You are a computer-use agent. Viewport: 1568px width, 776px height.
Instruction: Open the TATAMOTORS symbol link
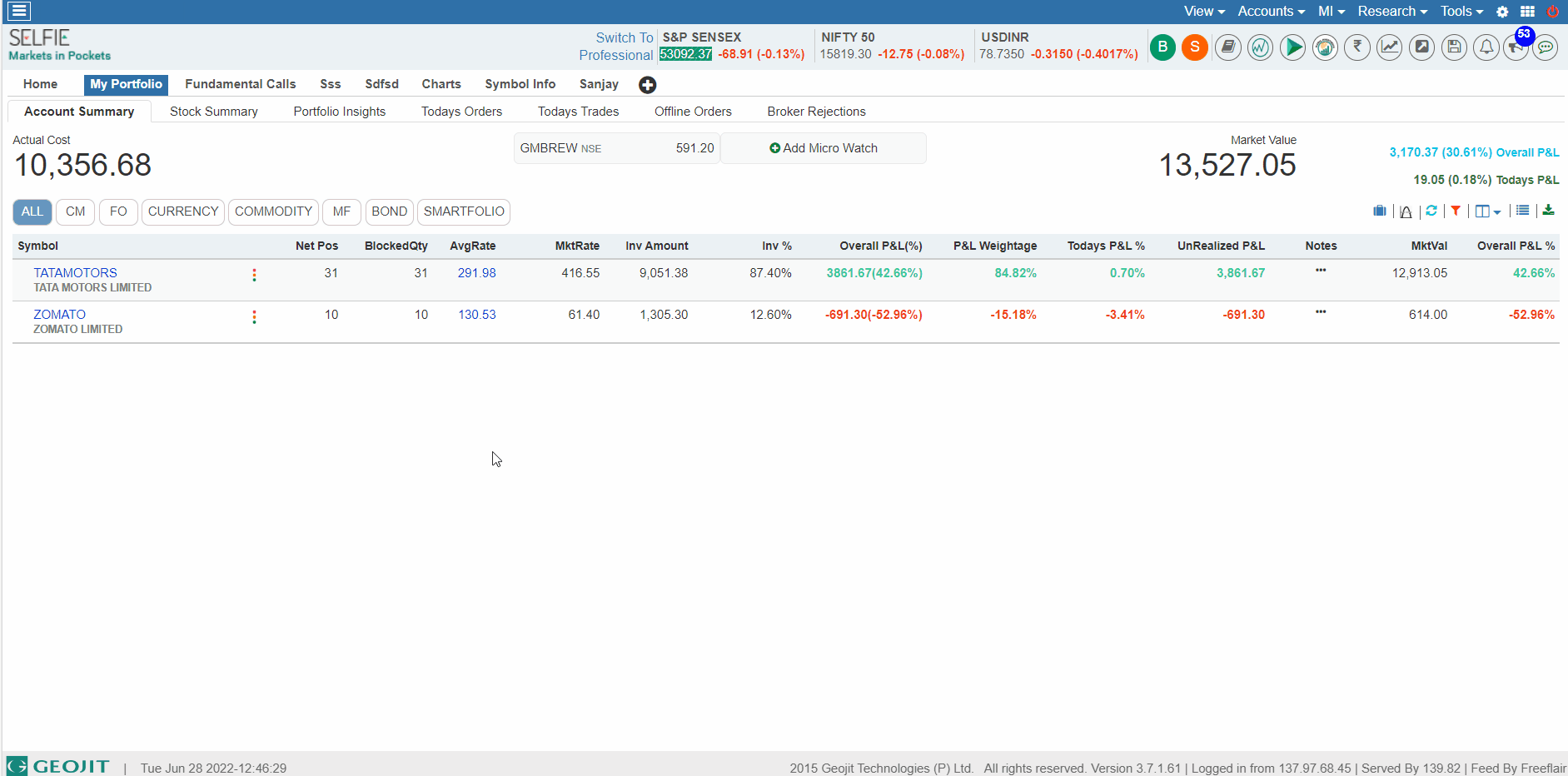76,273
